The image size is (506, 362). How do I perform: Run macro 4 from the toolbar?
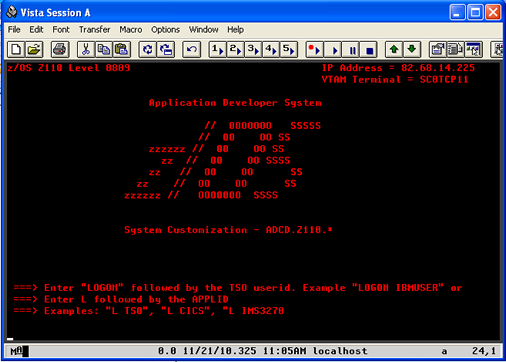(x=271, y=50)
